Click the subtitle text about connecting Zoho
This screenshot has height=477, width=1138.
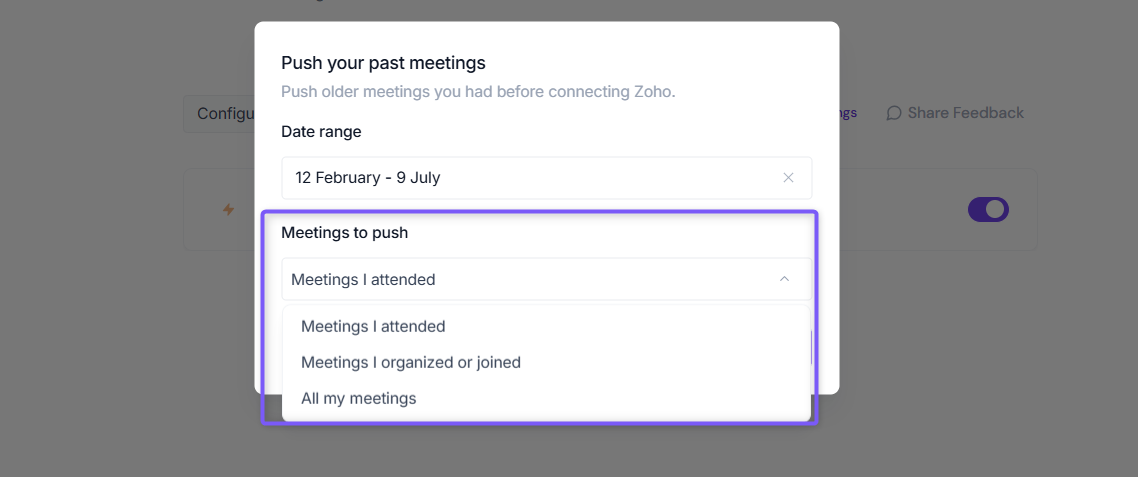pyautogui.click(x=478, y=93)
